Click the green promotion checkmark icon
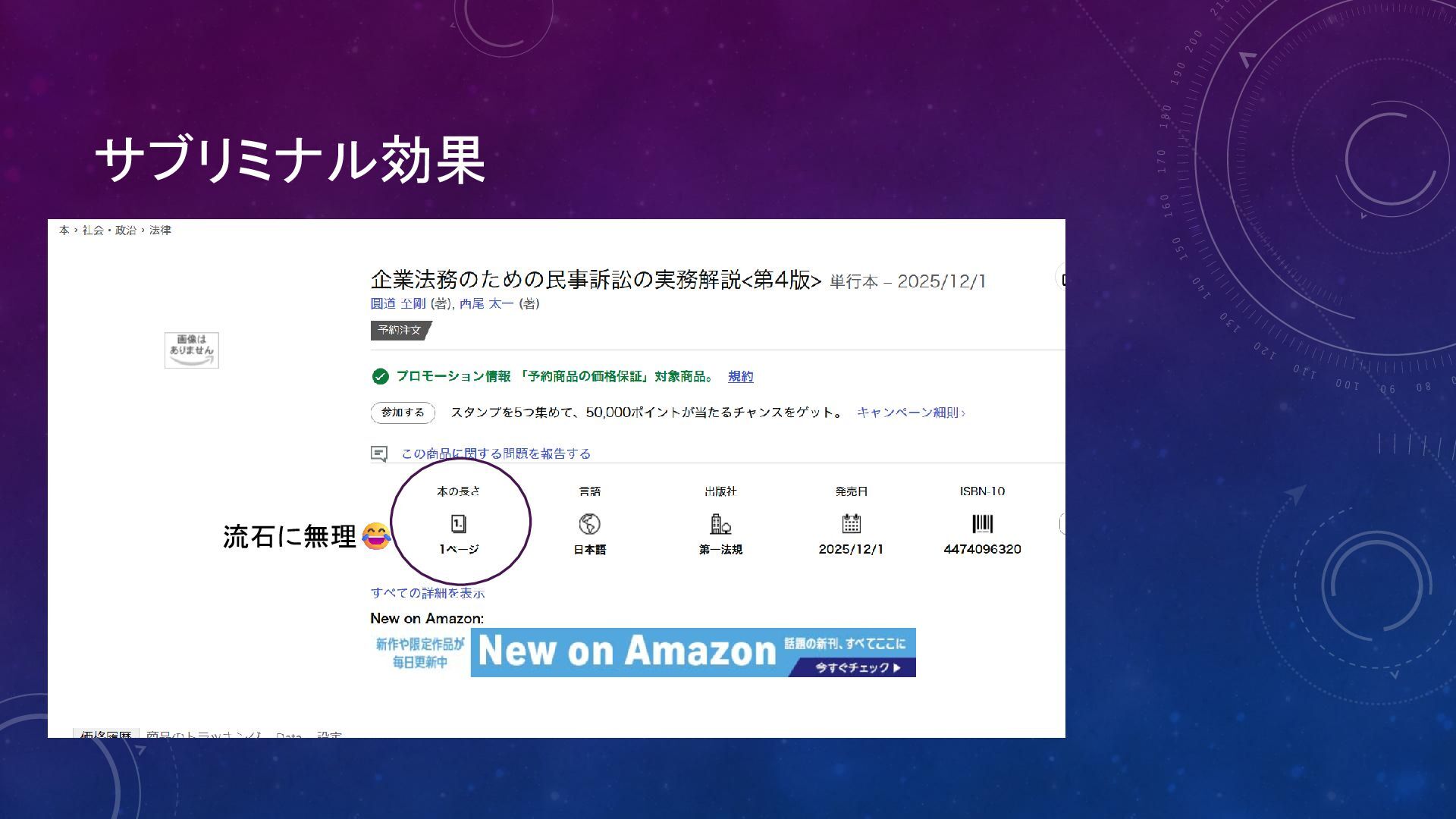This screenshot has height=819, width=1456. [x=380, y=376]
